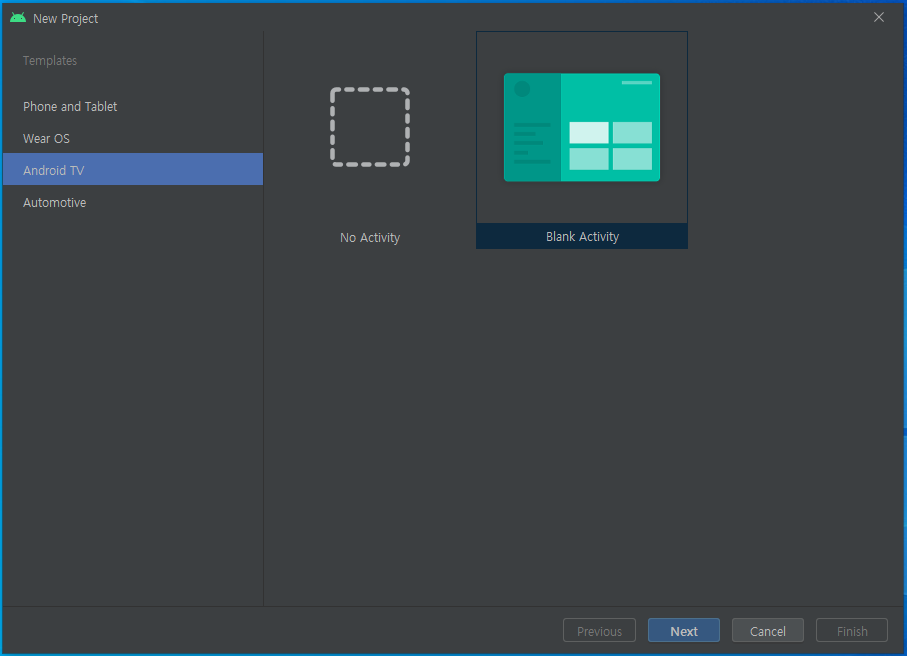Click the "No Activity" label text
Image resolution: width=907 pixels, height=656 pixels.
pos(370,238)
